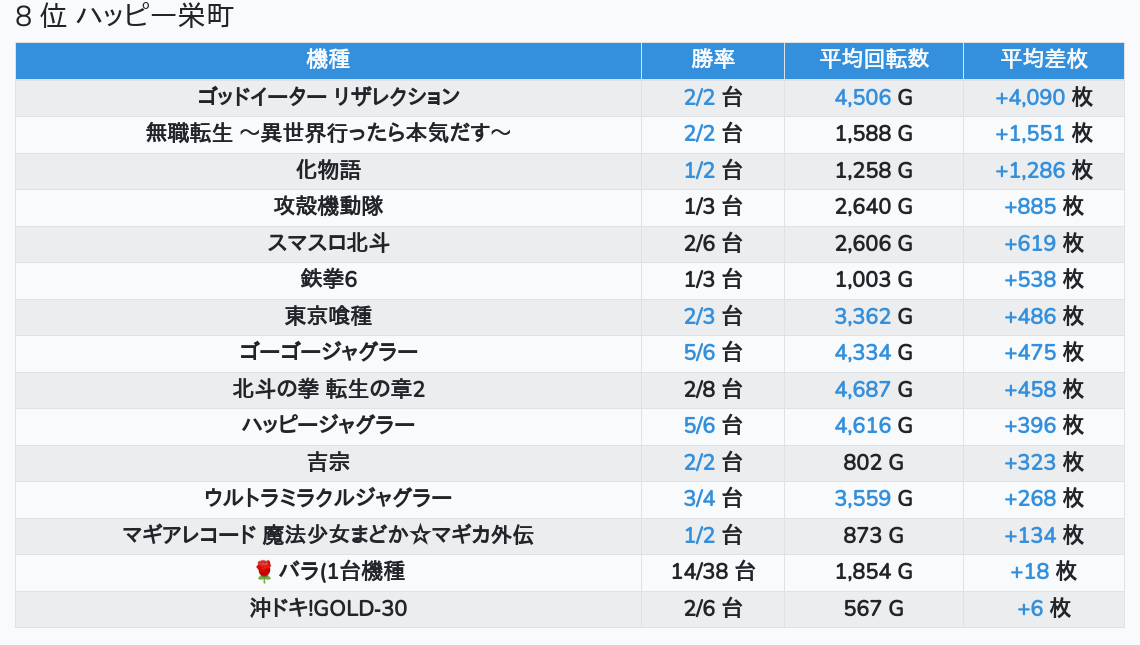Screen dimensions: 1140x645
Task: Click the 沖ドキ!GOLD-30 machine name
Action: [328, 608]
